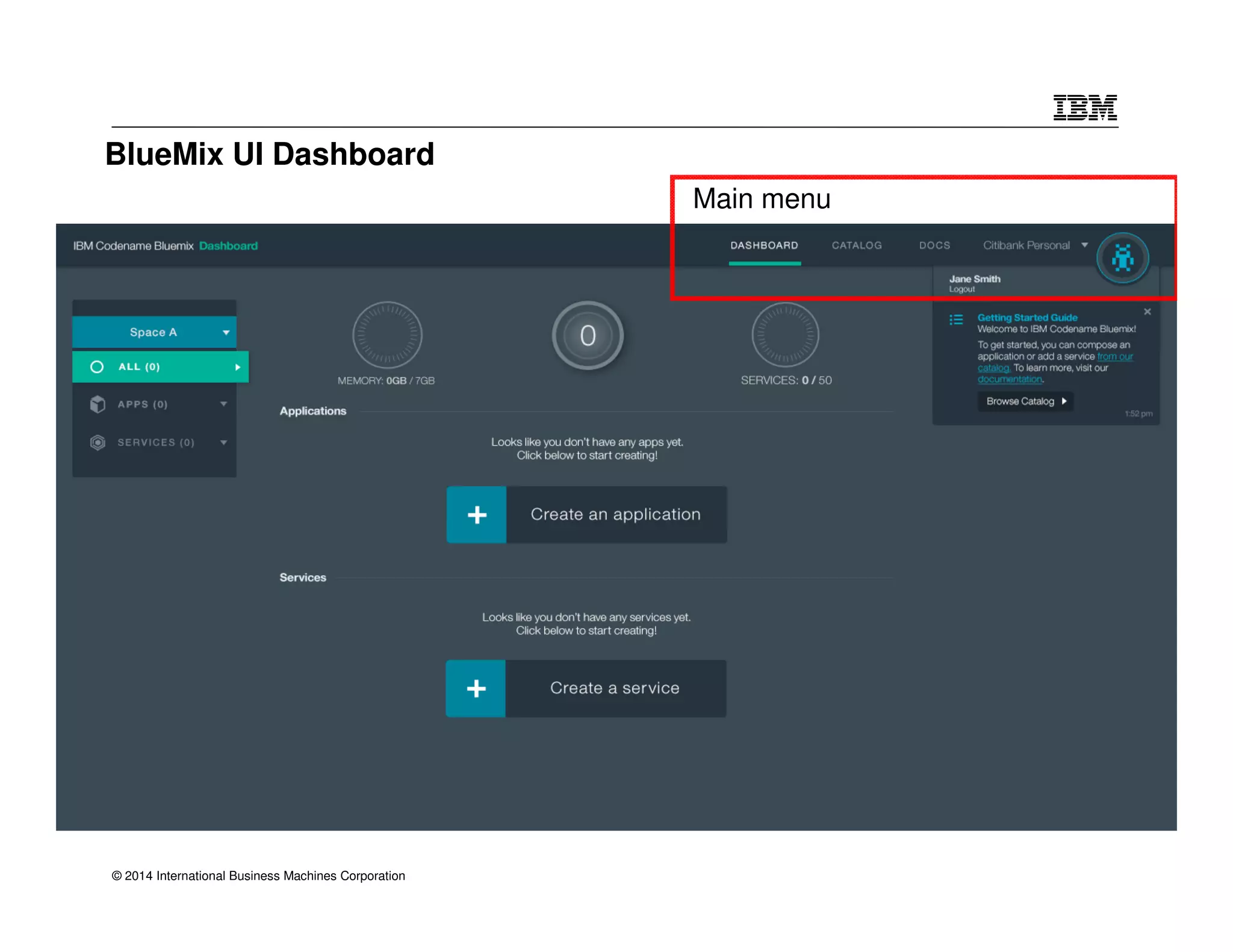Image resolution: width=1233 pixels, height=952 pixels.
Task: Open the Citibank Personal organization dropdown
Action: (1035, 246)
